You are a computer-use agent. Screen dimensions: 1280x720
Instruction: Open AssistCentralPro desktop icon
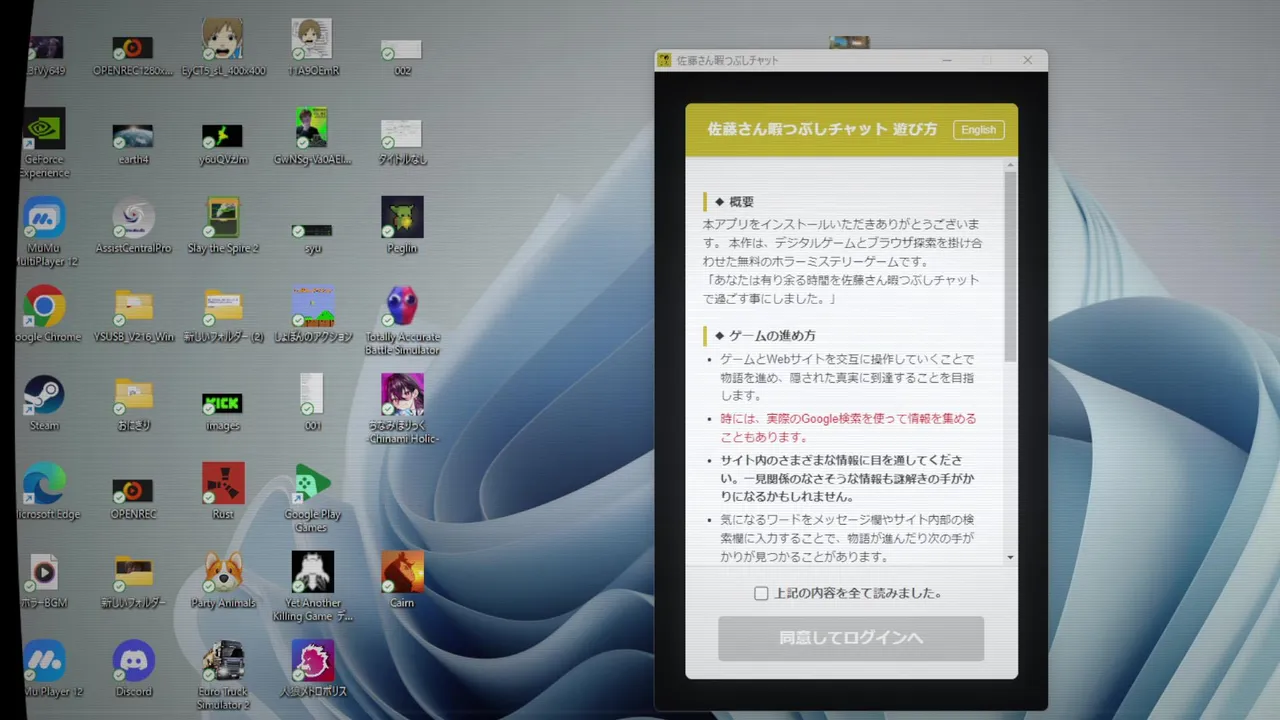click(133, 218)
